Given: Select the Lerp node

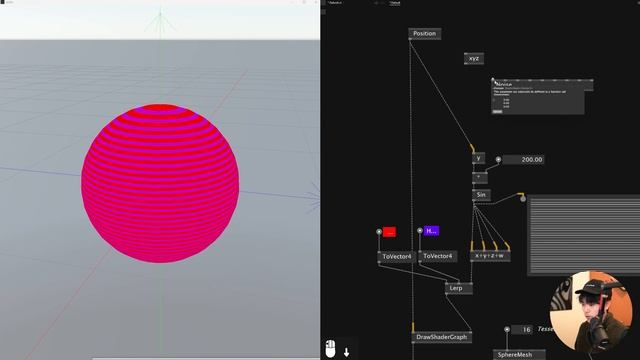Looking at the screenshot, I should pos(459,288).
